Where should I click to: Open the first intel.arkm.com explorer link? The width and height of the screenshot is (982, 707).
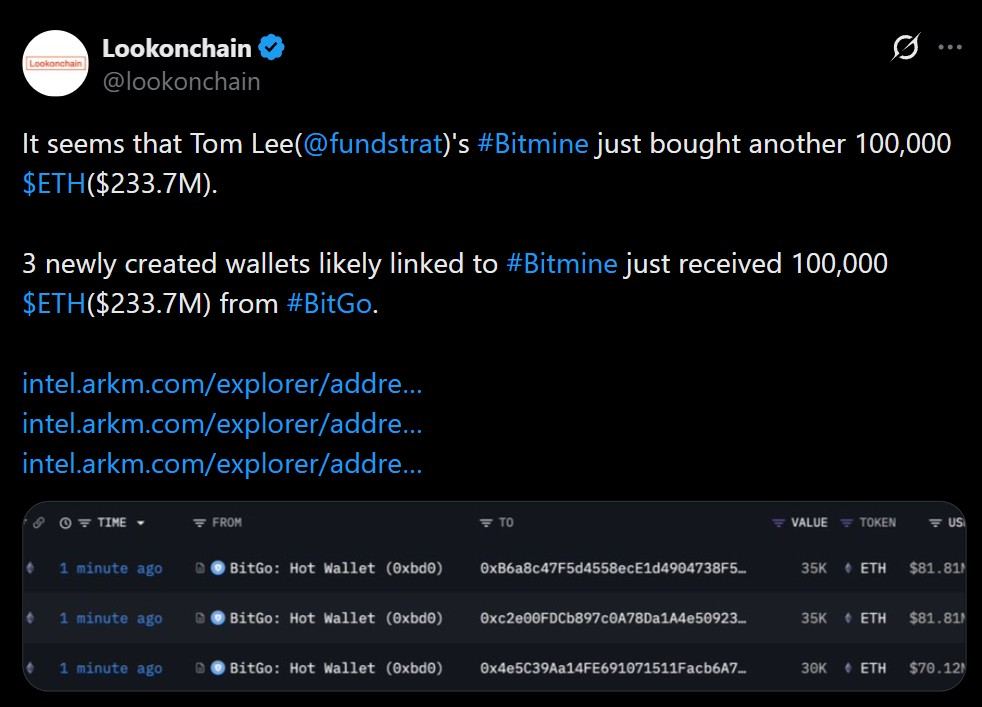point(222,383)
